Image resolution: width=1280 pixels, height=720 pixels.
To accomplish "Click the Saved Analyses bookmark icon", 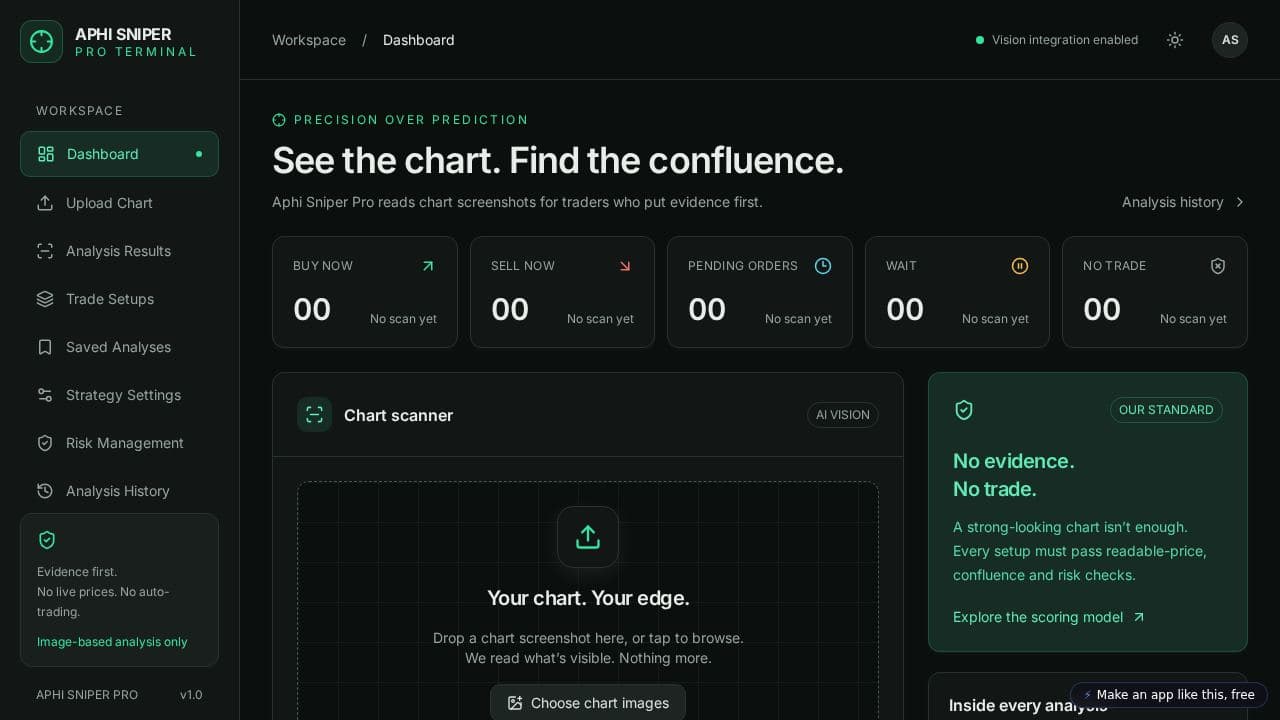I will point(45,347).
